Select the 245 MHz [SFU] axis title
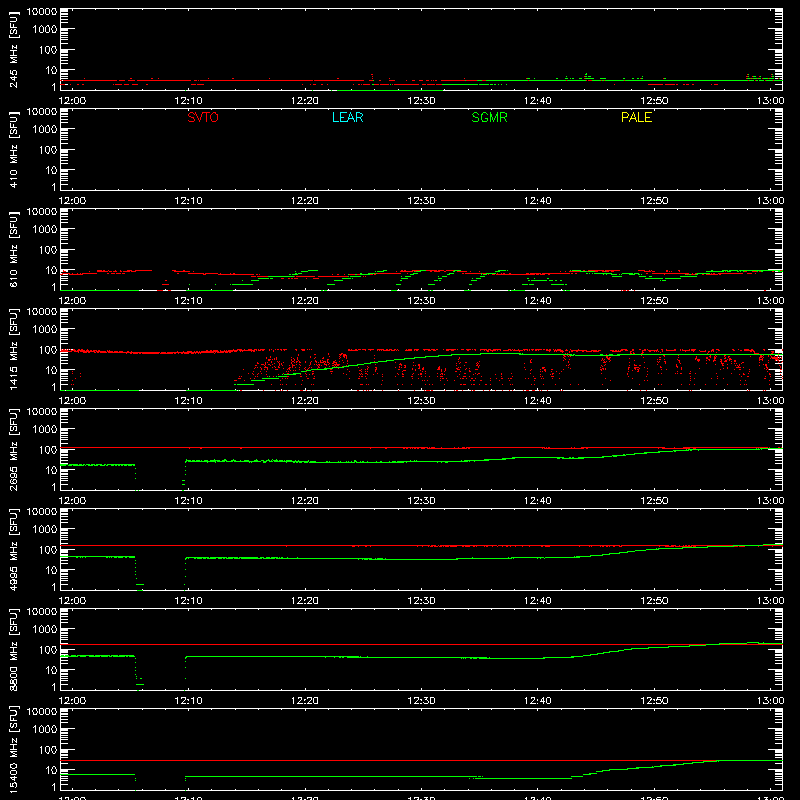800x800 pixels. tap(13, 50)
